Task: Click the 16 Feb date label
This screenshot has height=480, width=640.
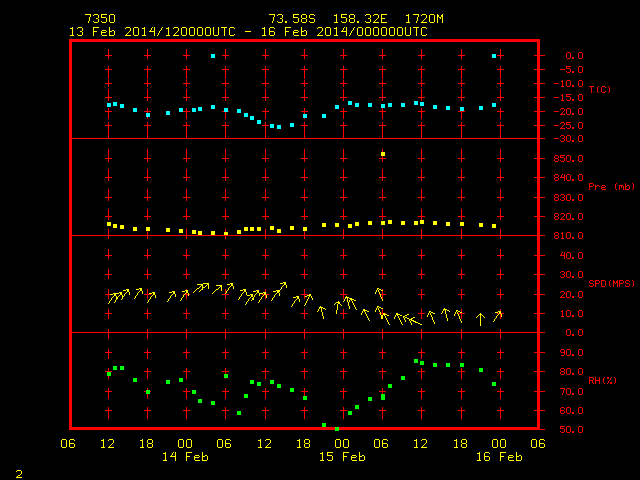Action: (499, 457)
